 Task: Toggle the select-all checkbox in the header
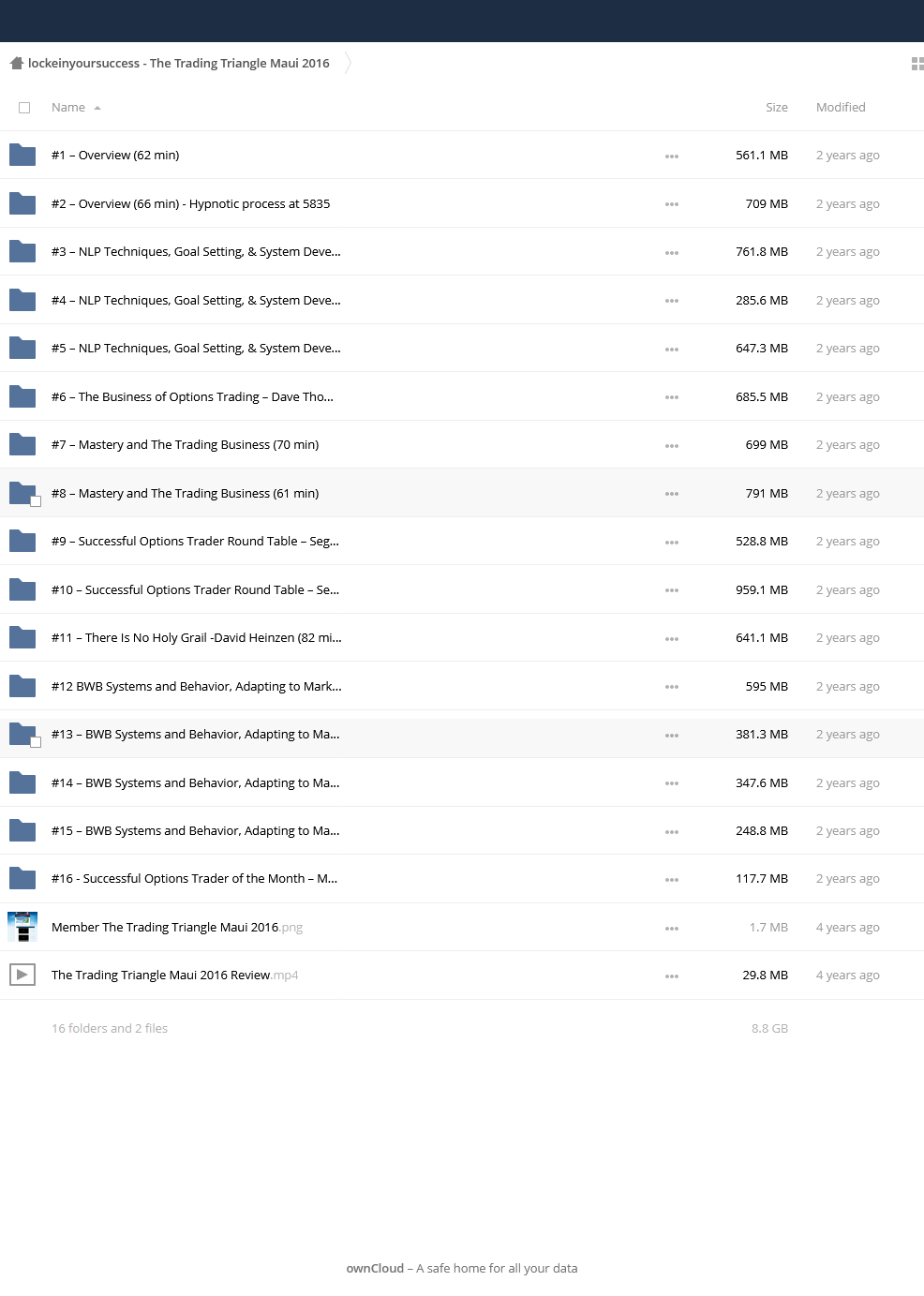[x=24, y=108]
